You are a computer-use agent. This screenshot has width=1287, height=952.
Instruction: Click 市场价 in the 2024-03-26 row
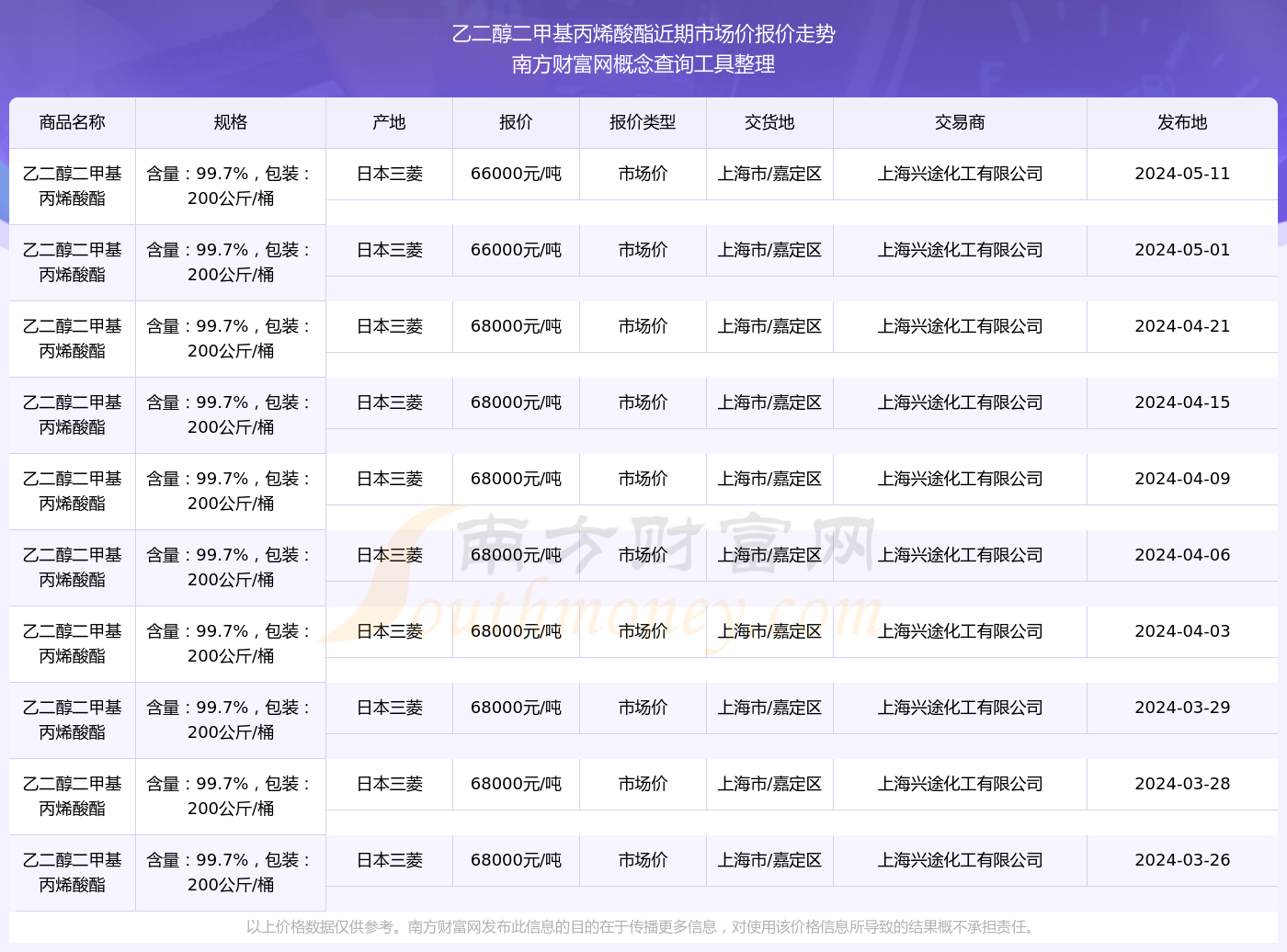click(x=643, y=860)
